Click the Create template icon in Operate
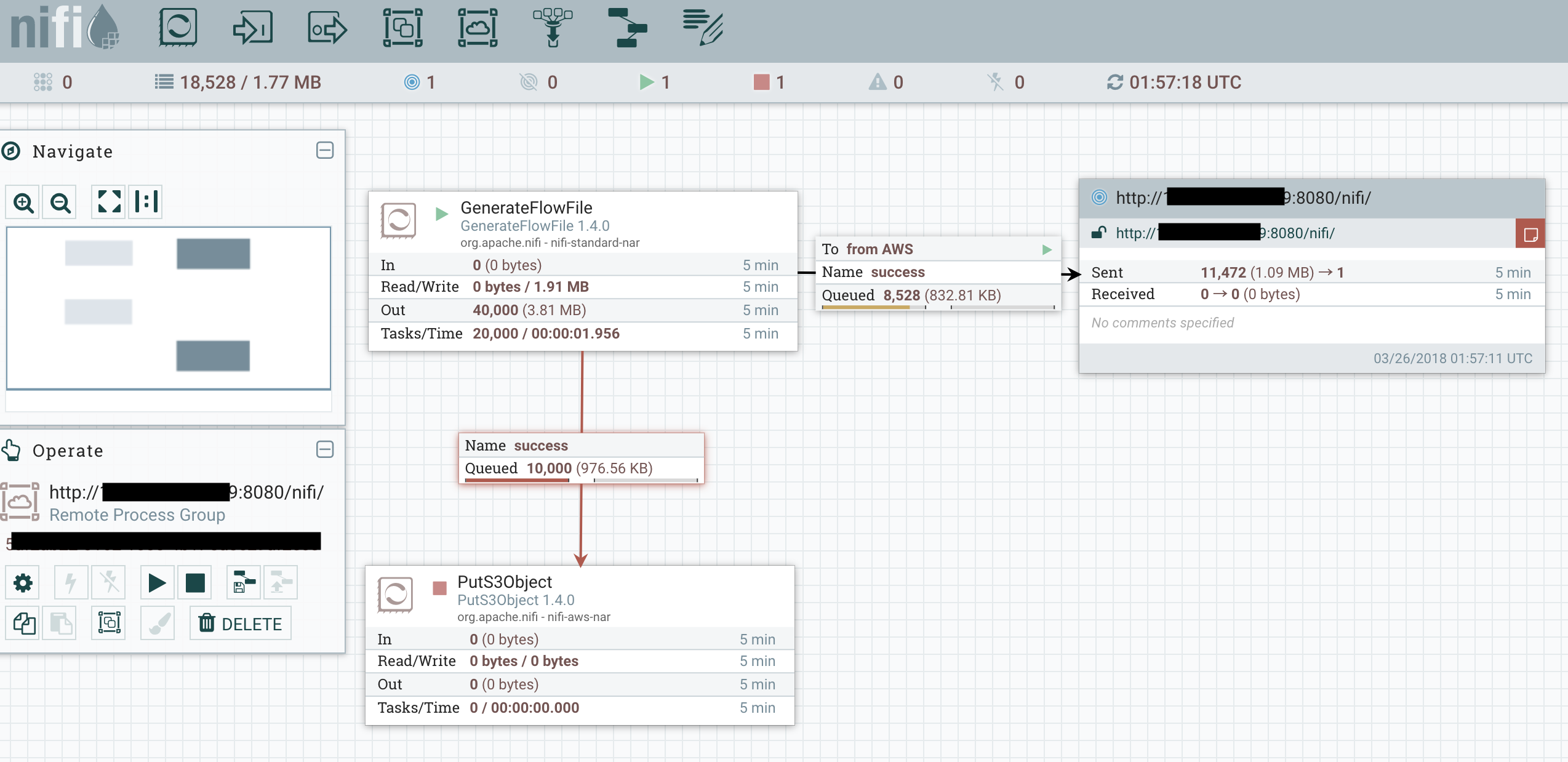1568x762 pixels. [244, 582]
